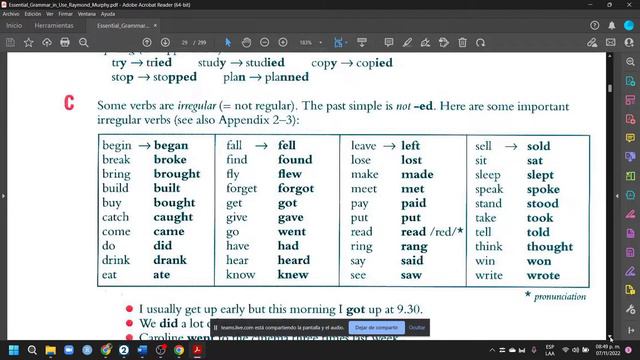Open the fill and sign icon
This screenshot has height=360, width=640.
pos(592,42)
